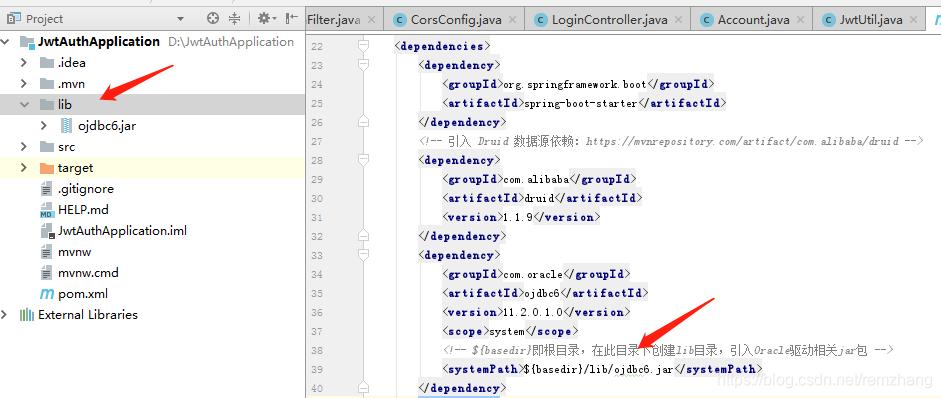Click the LoginController.java class icon
Screen dimensions: 941x398
540,20
